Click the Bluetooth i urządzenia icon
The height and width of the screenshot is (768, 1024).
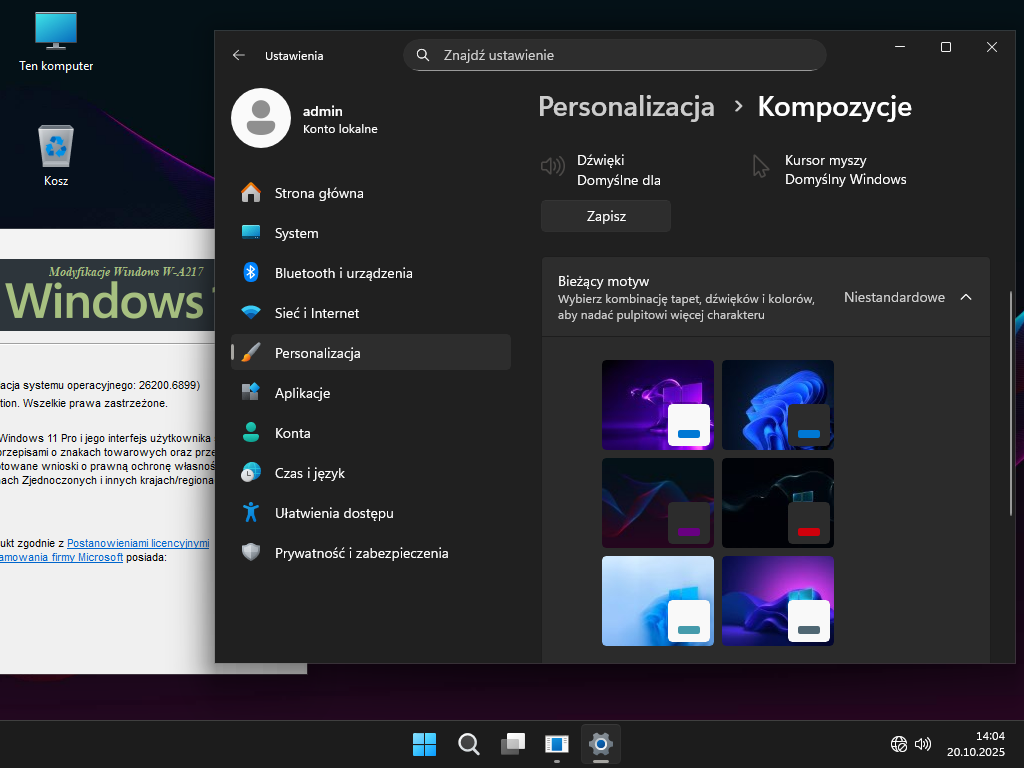pyautogui.click(x=252, y=273)
